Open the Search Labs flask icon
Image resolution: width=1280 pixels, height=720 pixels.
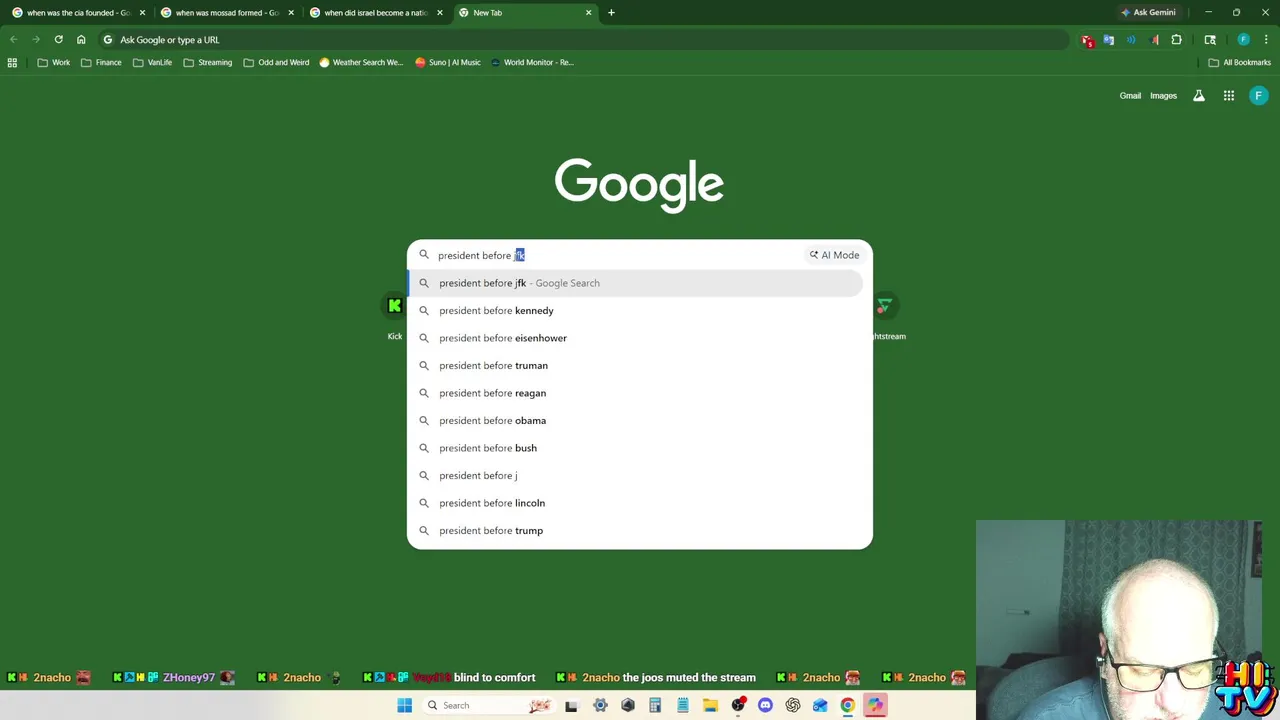(1198, 96)
